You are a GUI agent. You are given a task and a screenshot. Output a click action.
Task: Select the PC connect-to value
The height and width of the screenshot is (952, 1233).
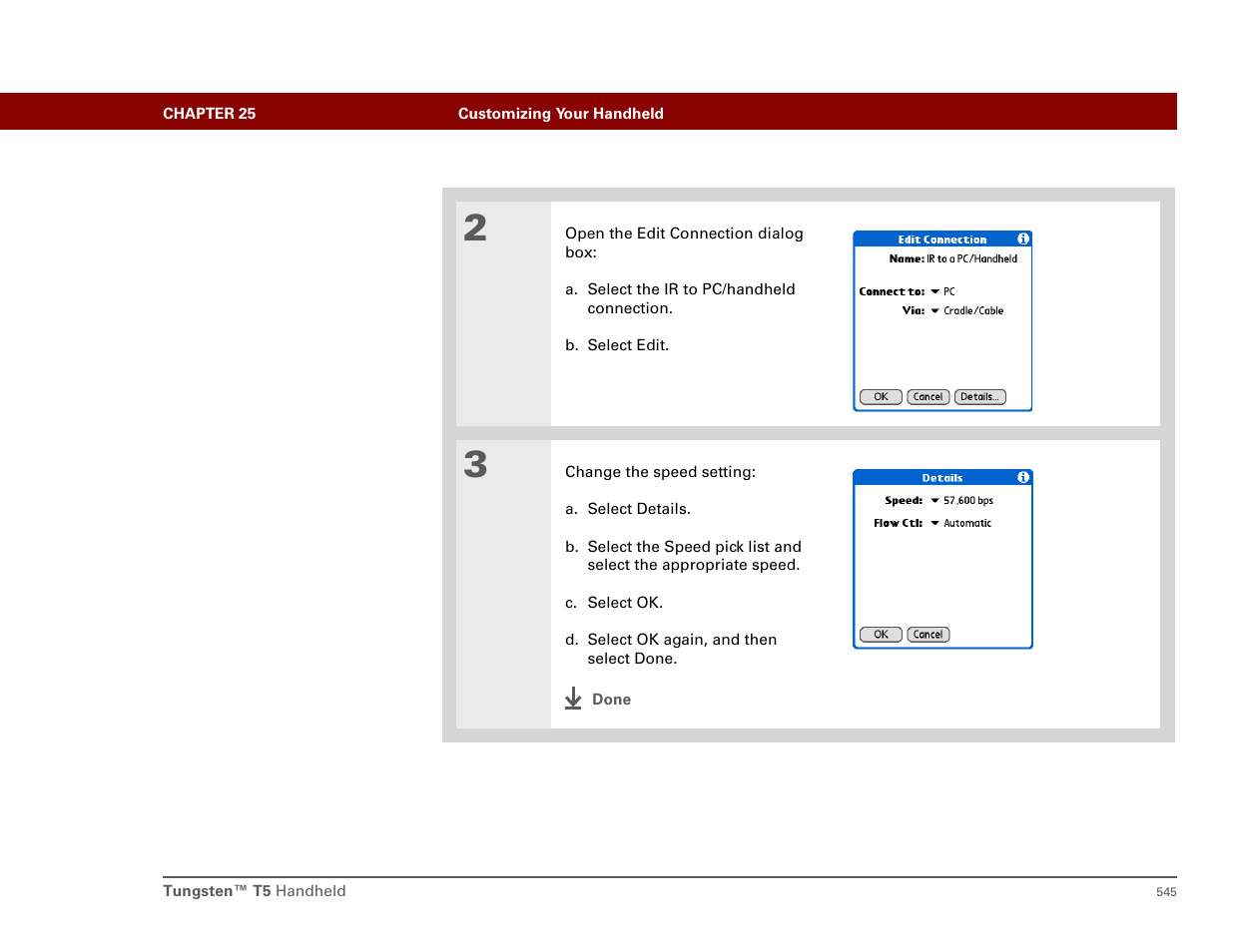click(x=949, y=292)
